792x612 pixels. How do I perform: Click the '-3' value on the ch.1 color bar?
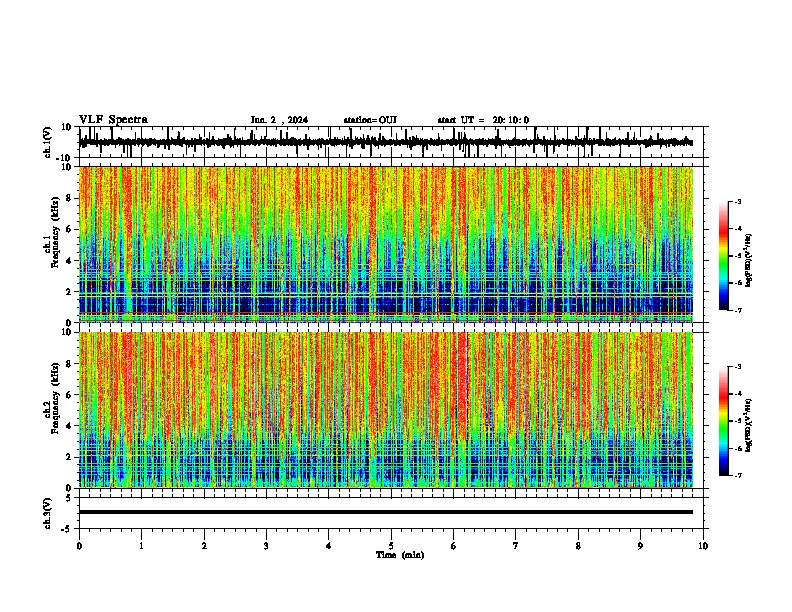pos(738,201)
